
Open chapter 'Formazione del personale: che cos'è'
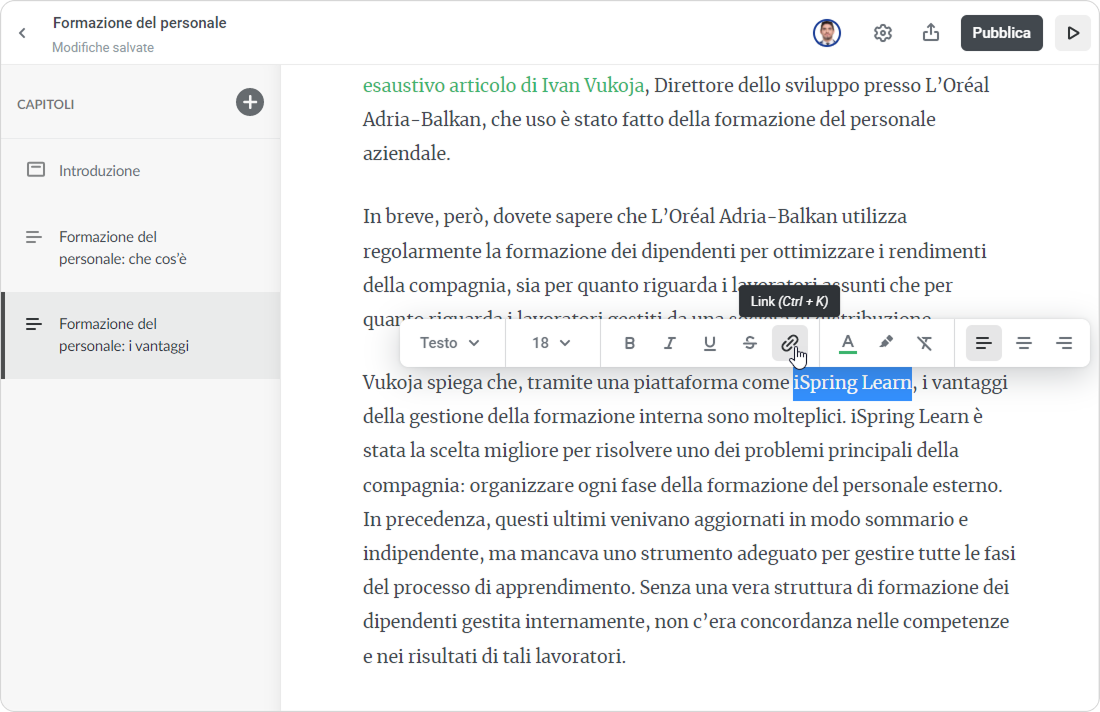(122, 248)
